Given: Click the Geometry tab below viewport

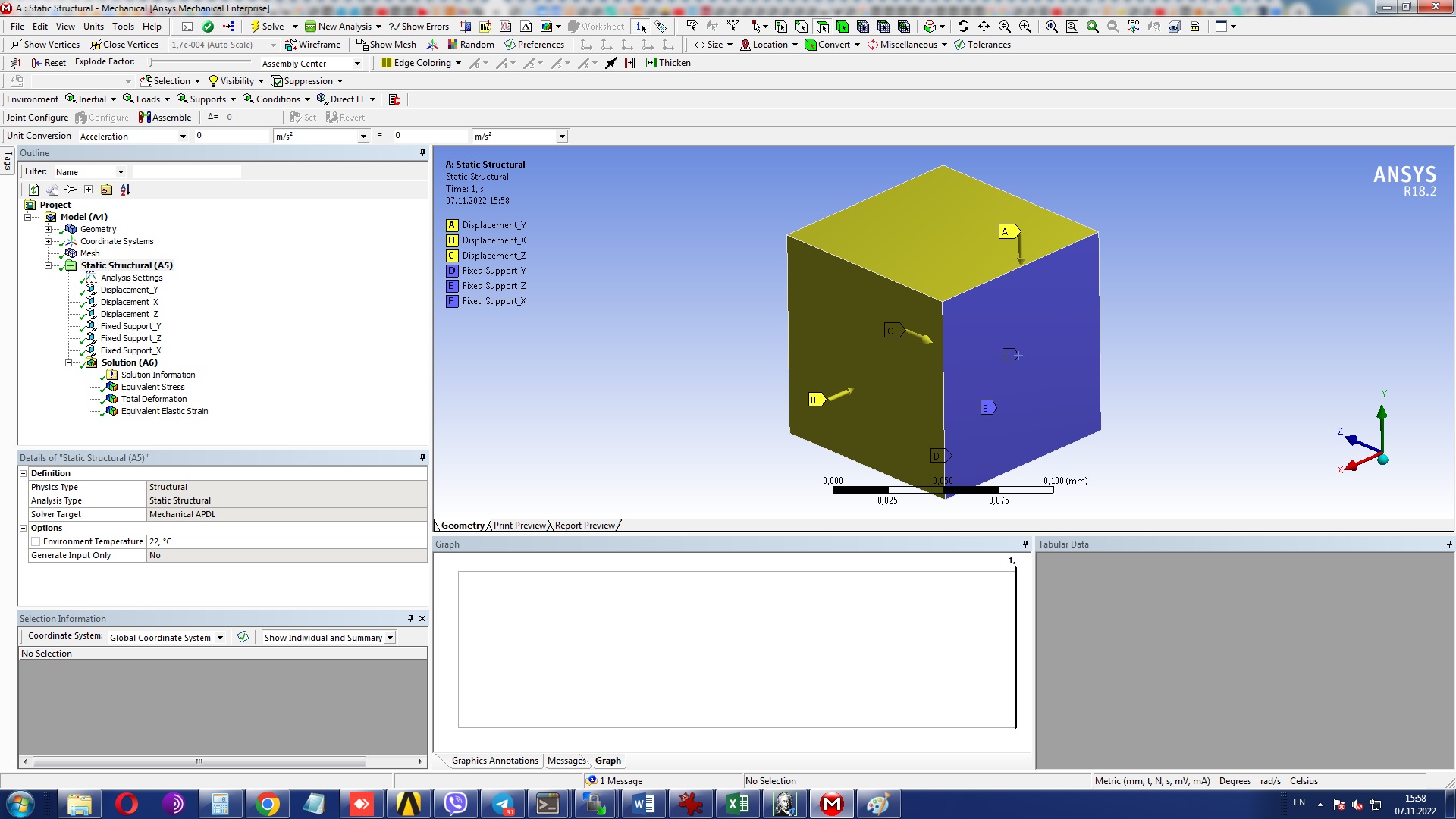Looking at the screenshot, I should point(463,525).
